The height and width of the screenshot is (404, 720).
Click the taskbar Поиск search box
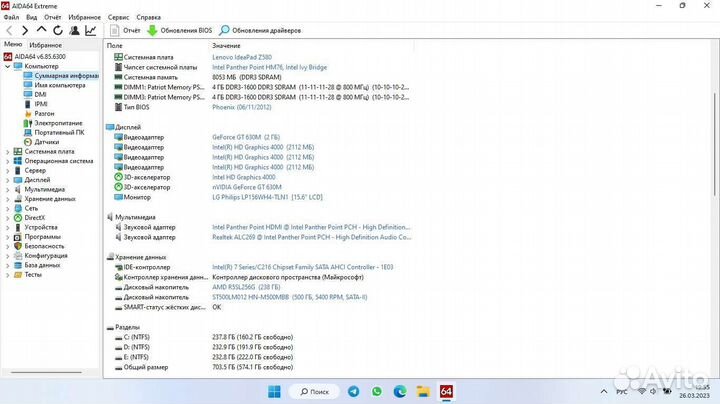point(314,392)
